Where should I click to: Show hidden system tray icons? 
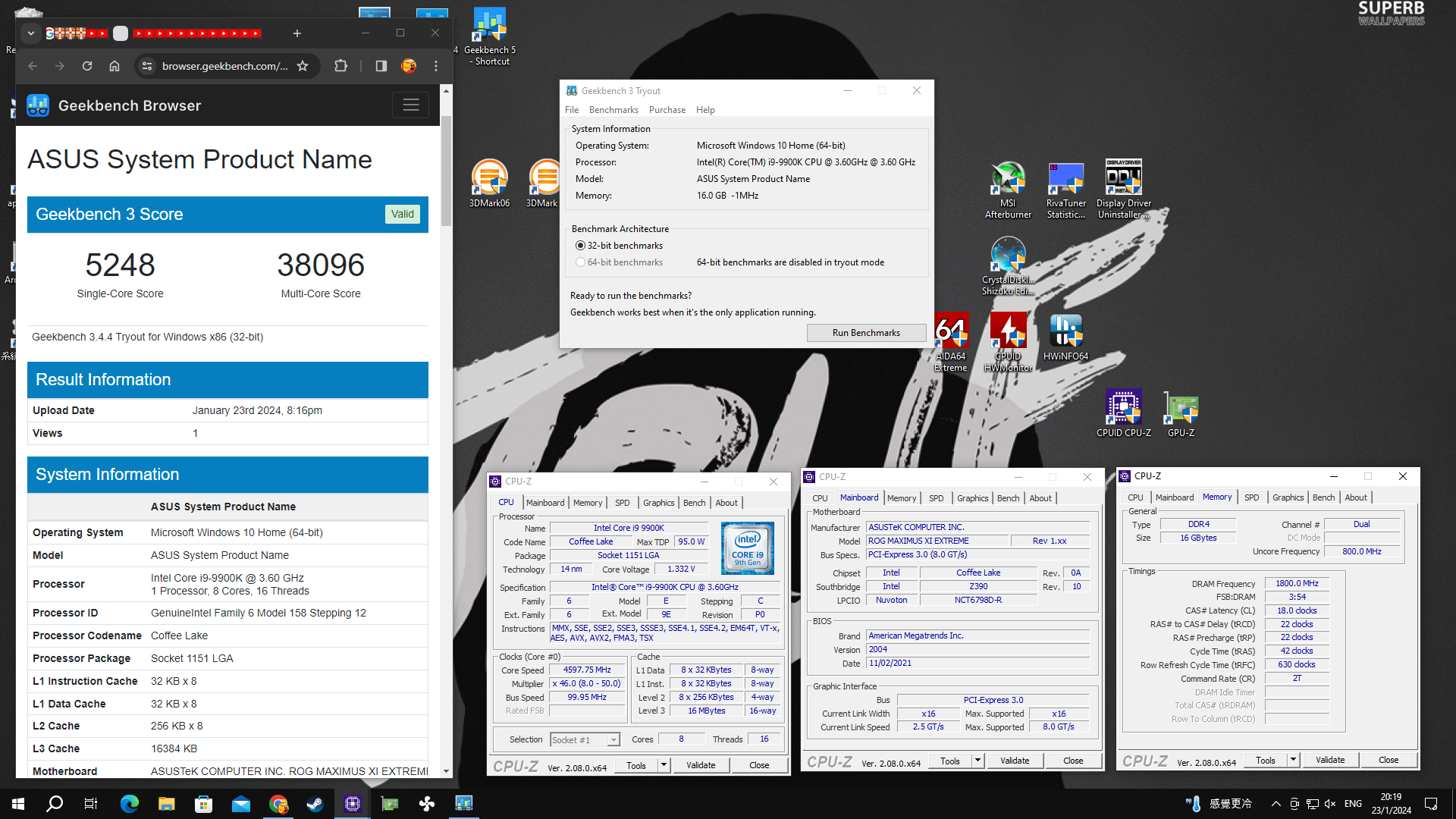click(1276, 804)
